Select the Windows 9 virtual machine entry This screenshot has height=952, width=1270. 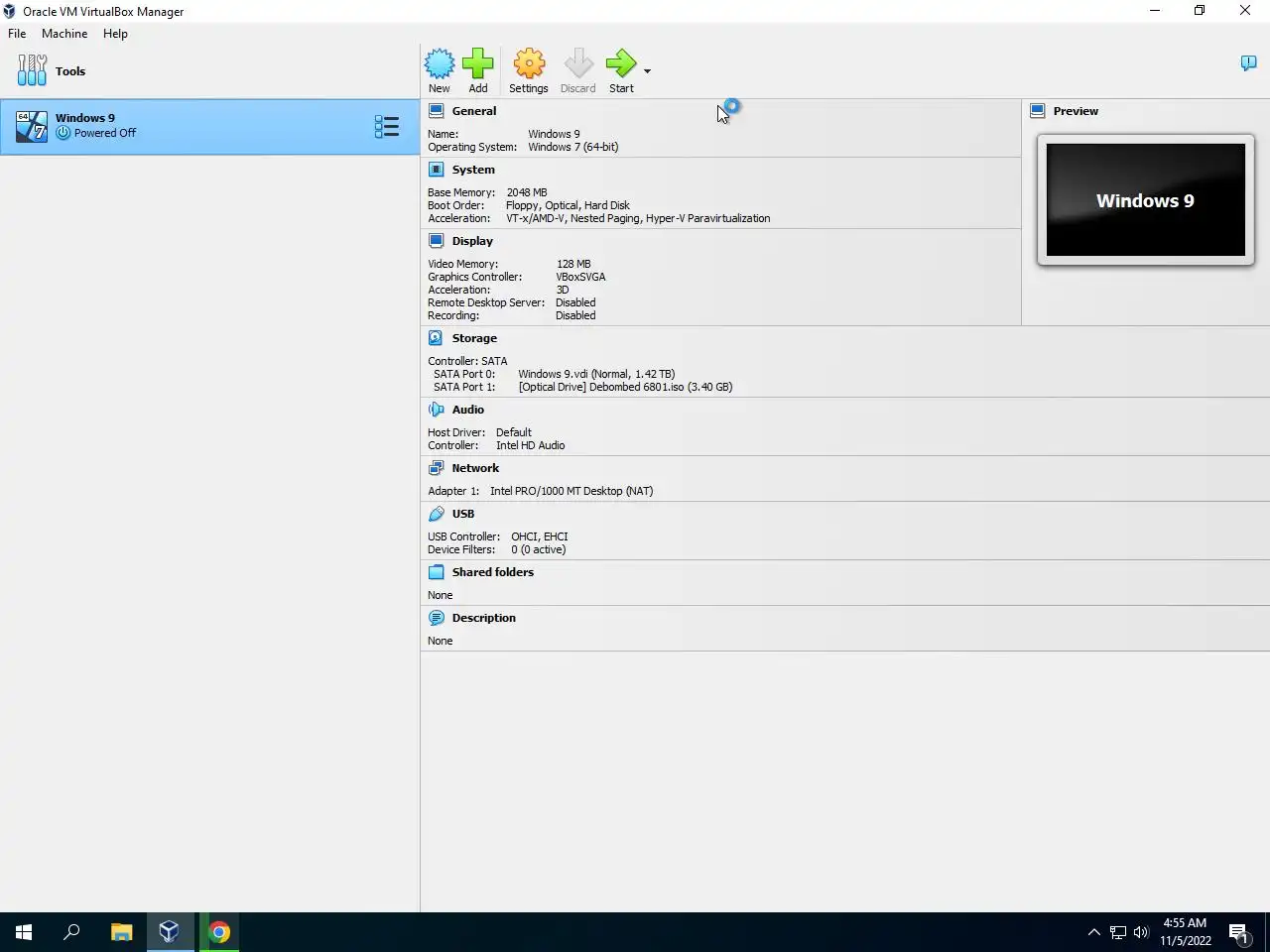coord(209,126)
